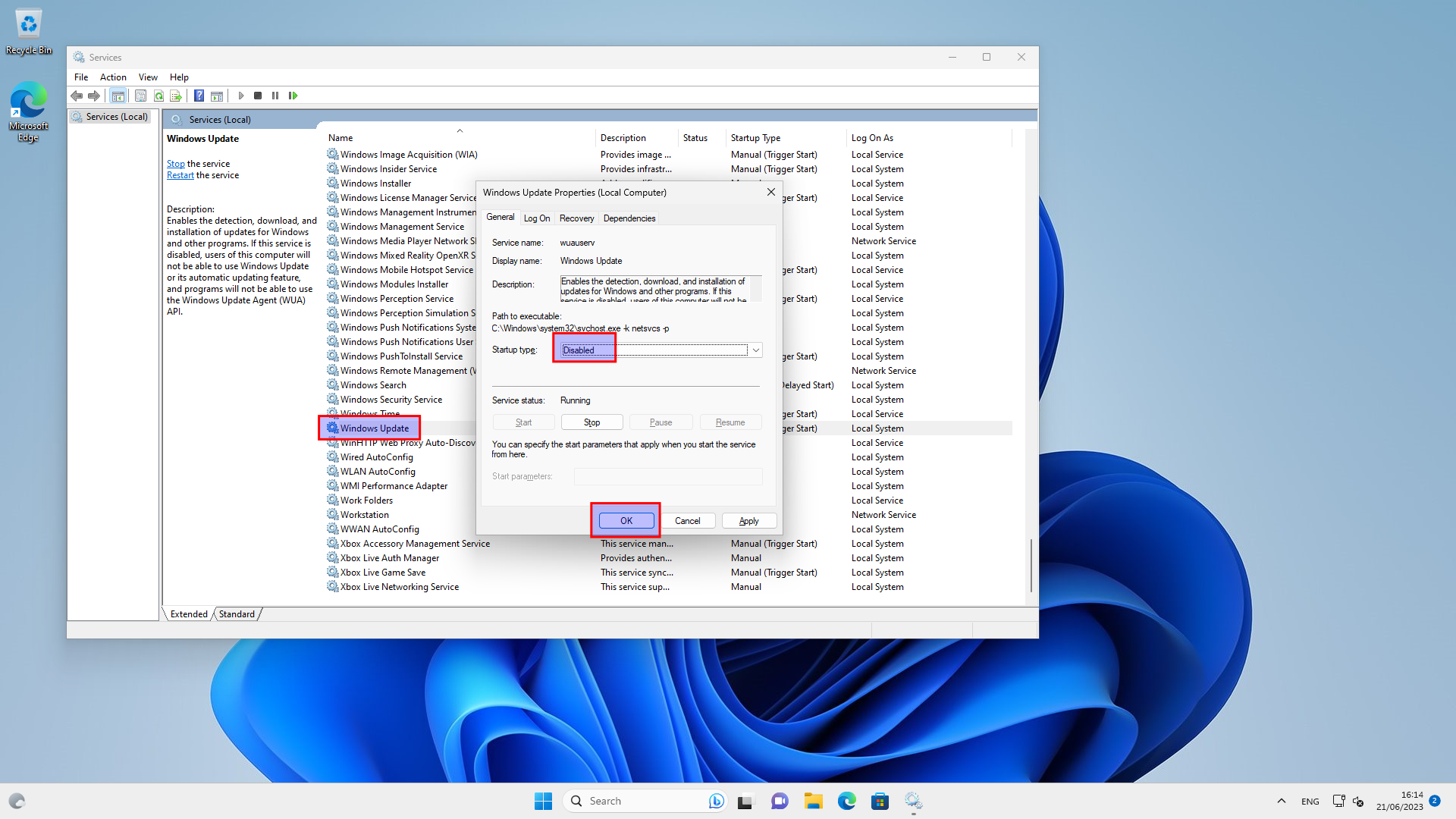Open the Properties toolbar icon

pyautogui.click(x=140, y=96)
